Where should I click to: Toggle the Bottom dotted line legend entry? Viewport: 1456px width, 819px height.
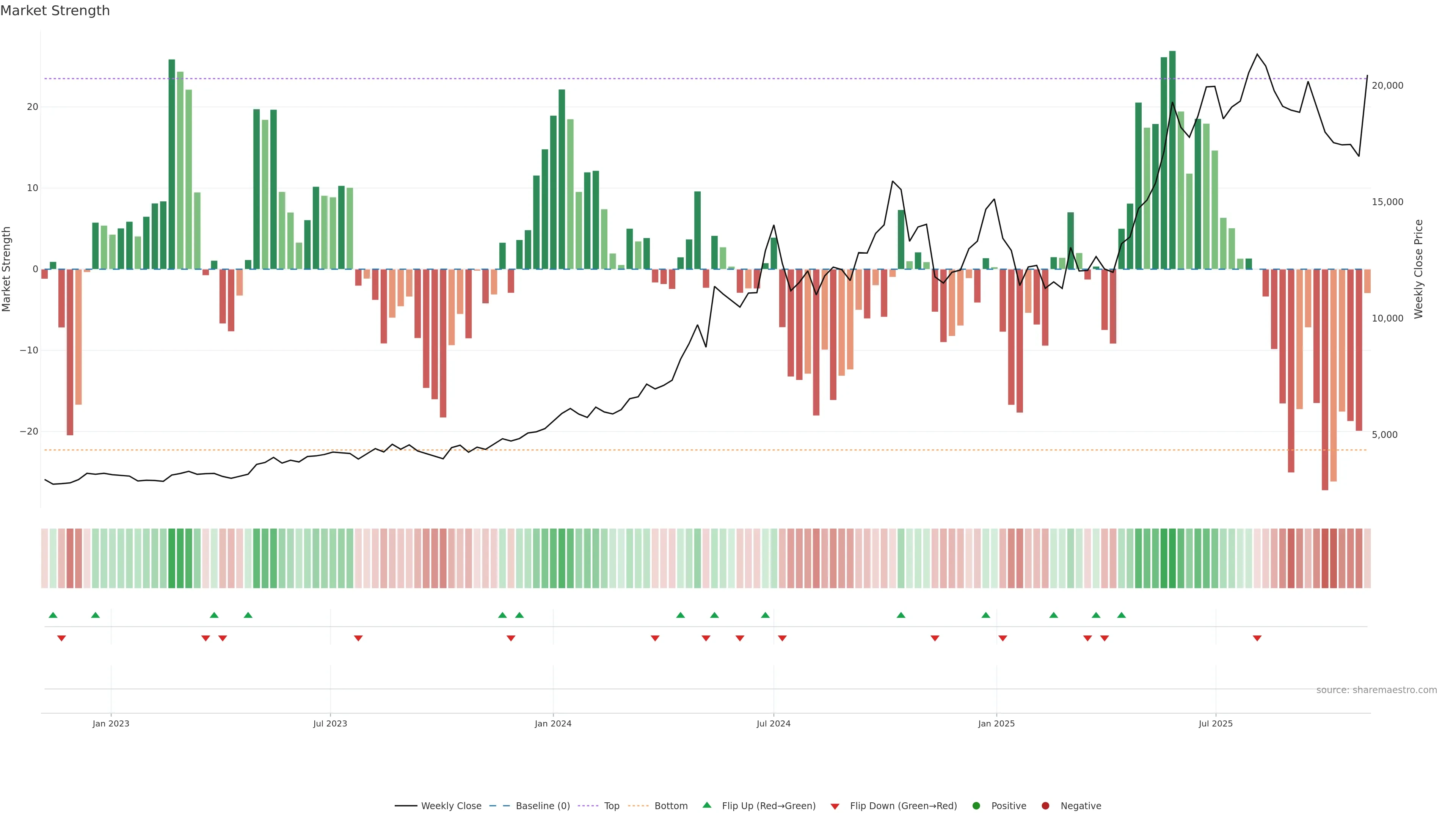point(670,806)
